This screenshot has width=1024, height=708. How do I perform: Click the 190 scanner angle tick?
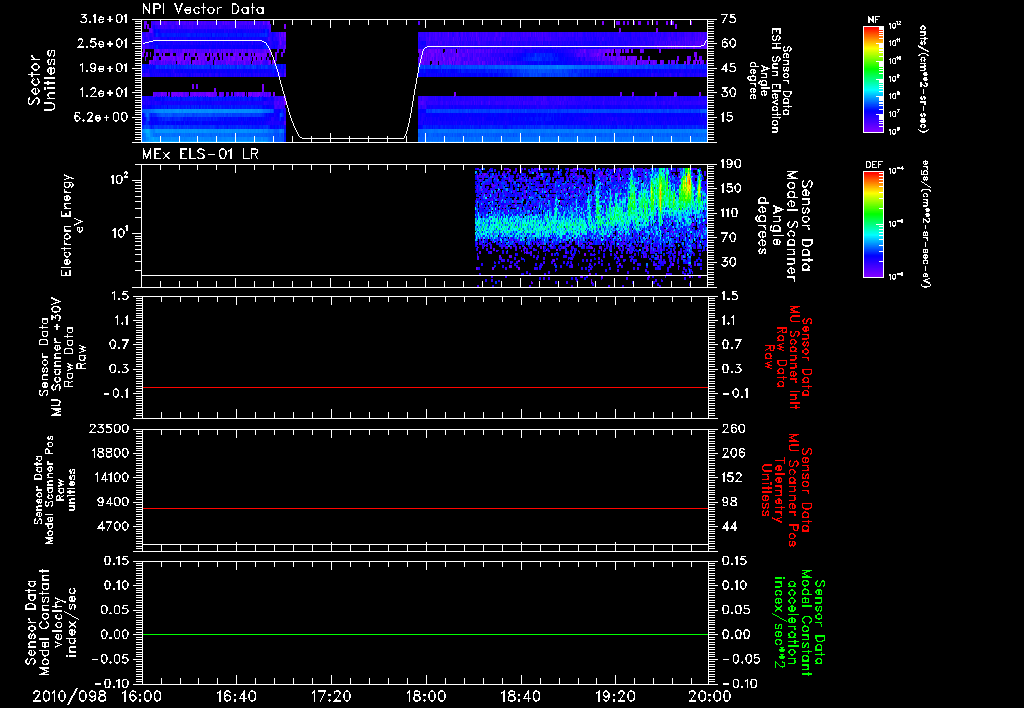(x=732, y=164)
